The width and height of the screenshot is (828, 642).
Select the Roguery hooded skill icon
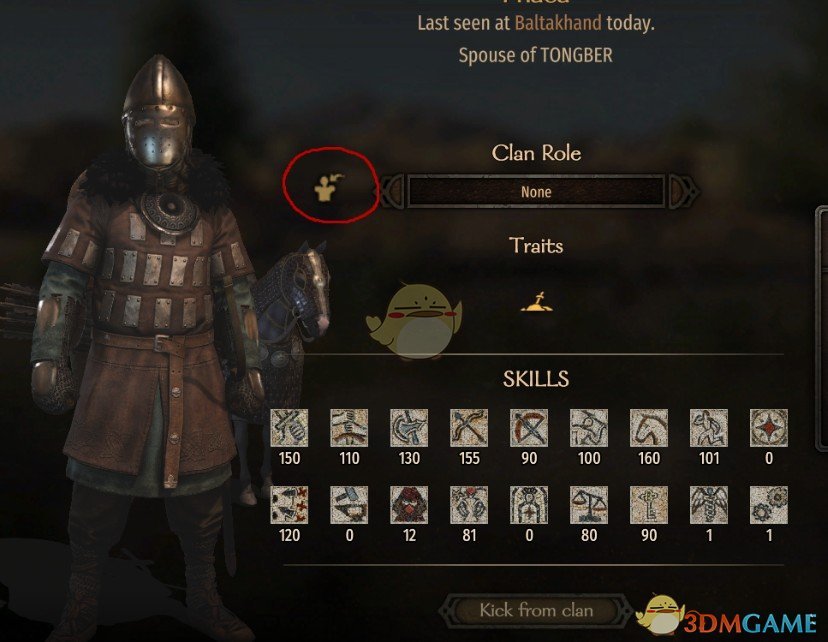[409, 505]
